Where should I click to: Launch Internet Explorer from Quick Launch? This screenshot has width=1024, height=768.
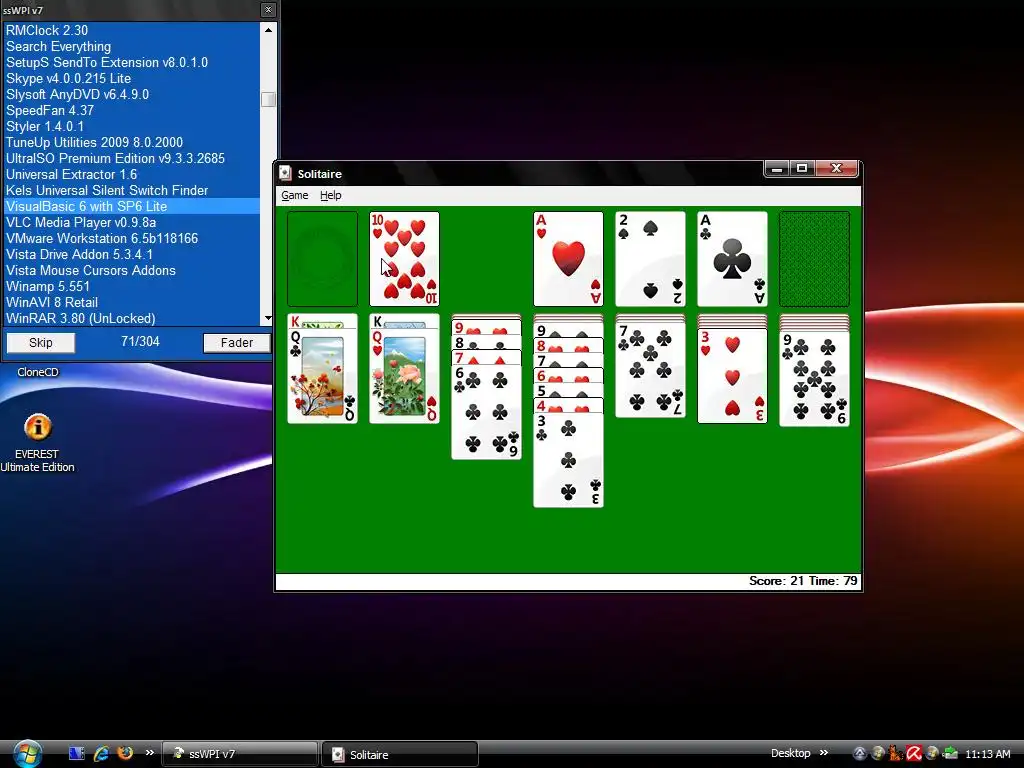pos(101,754)
